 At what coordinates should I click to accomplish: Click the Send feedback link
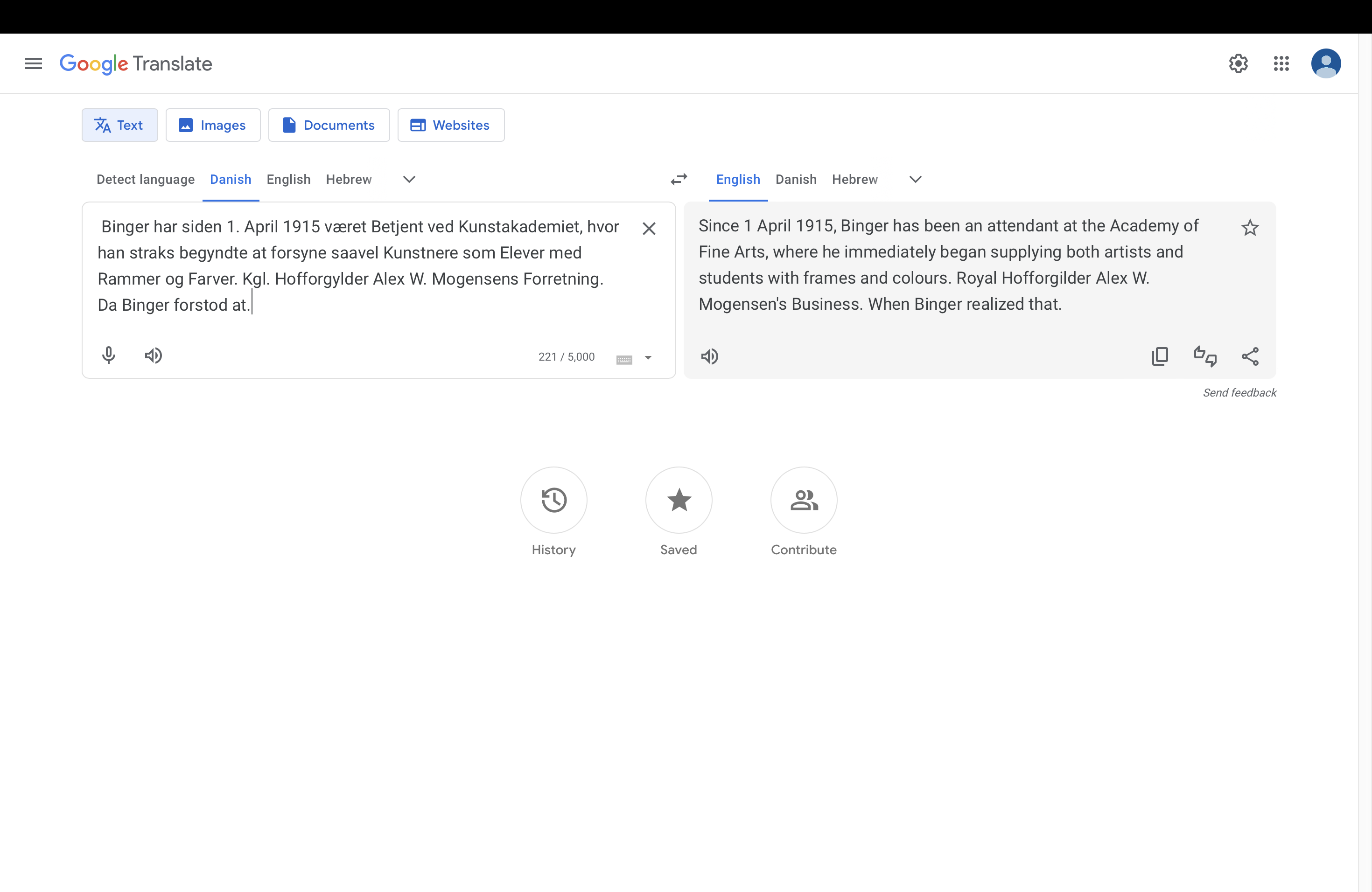[x=1240, y=392]
